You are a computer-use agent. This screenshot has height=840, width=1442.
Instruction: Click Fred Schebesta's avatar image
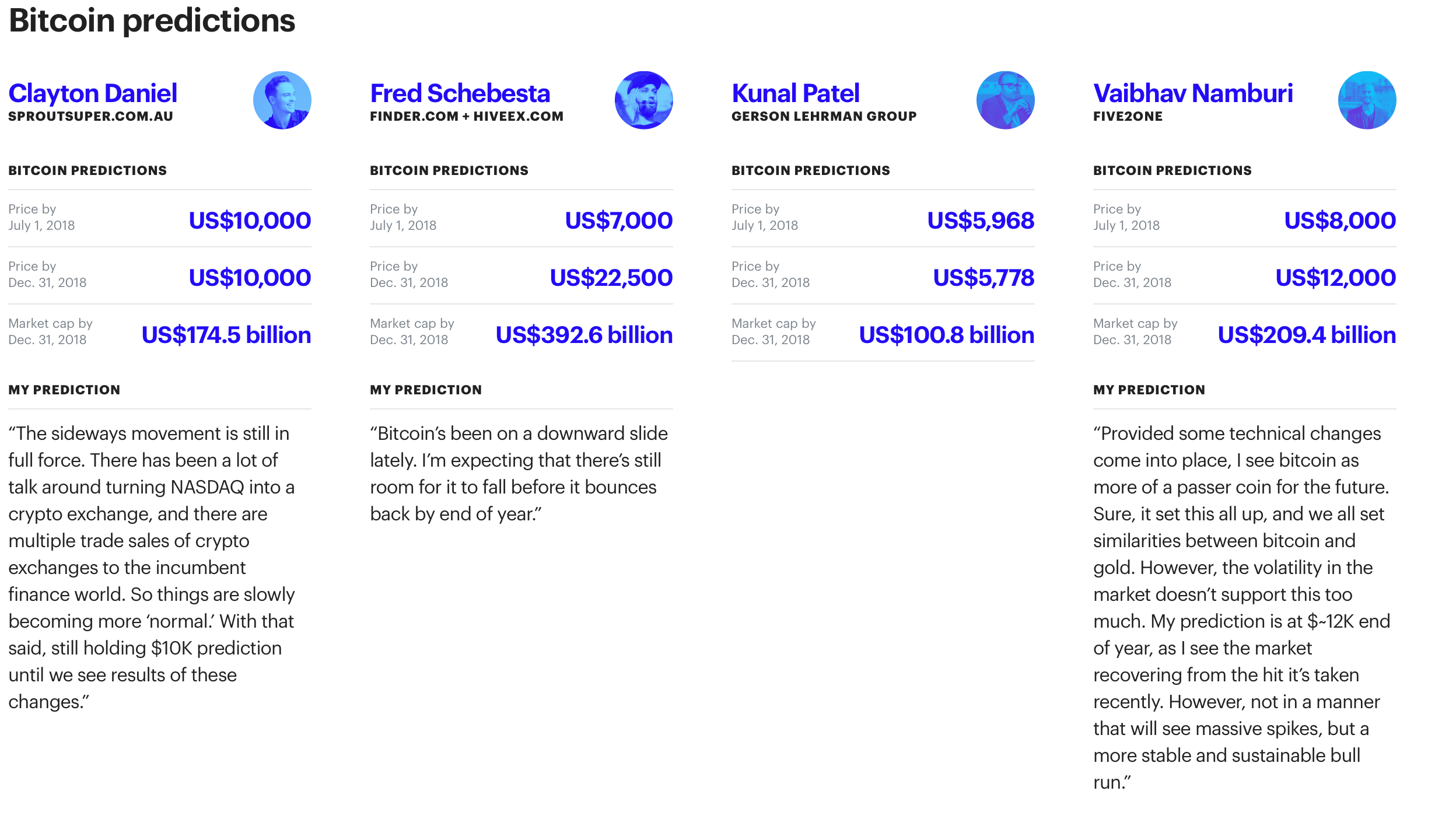click(643, 100)
